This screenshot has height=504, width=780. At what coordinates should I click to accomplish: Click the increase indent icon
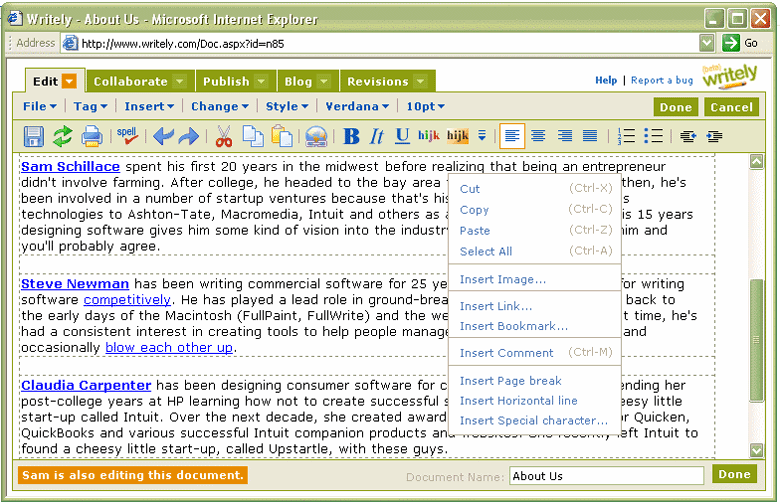[714, 136]
